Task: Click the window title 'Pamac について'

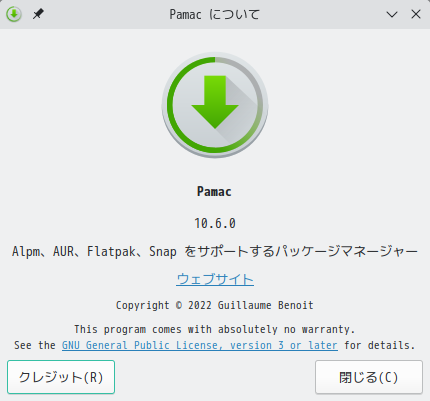Action: (x=215, y=14)
